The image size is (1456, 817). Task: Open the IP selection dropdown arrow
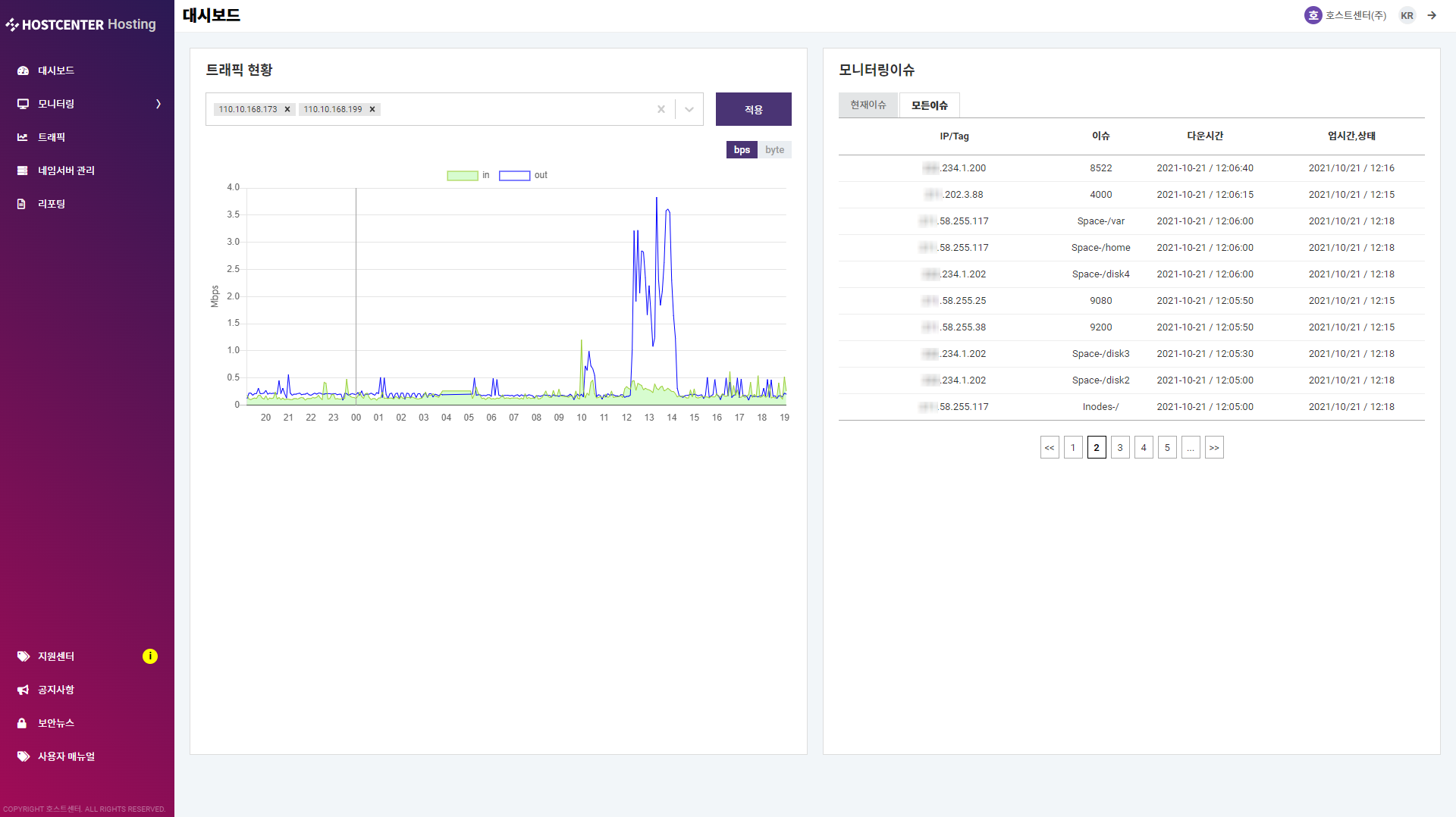point(689,109)
